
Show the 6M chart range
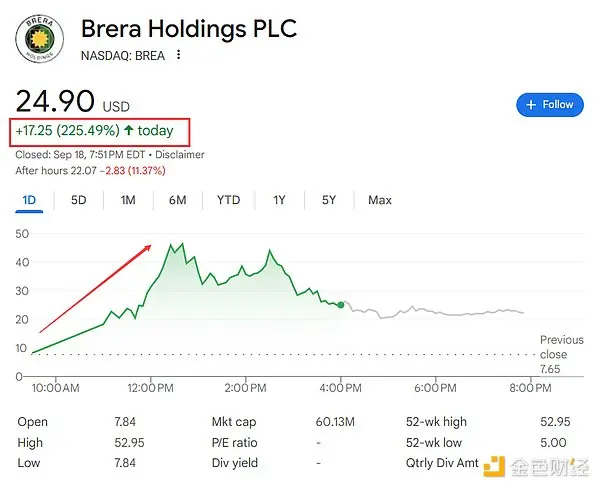[x=178, y=200]
